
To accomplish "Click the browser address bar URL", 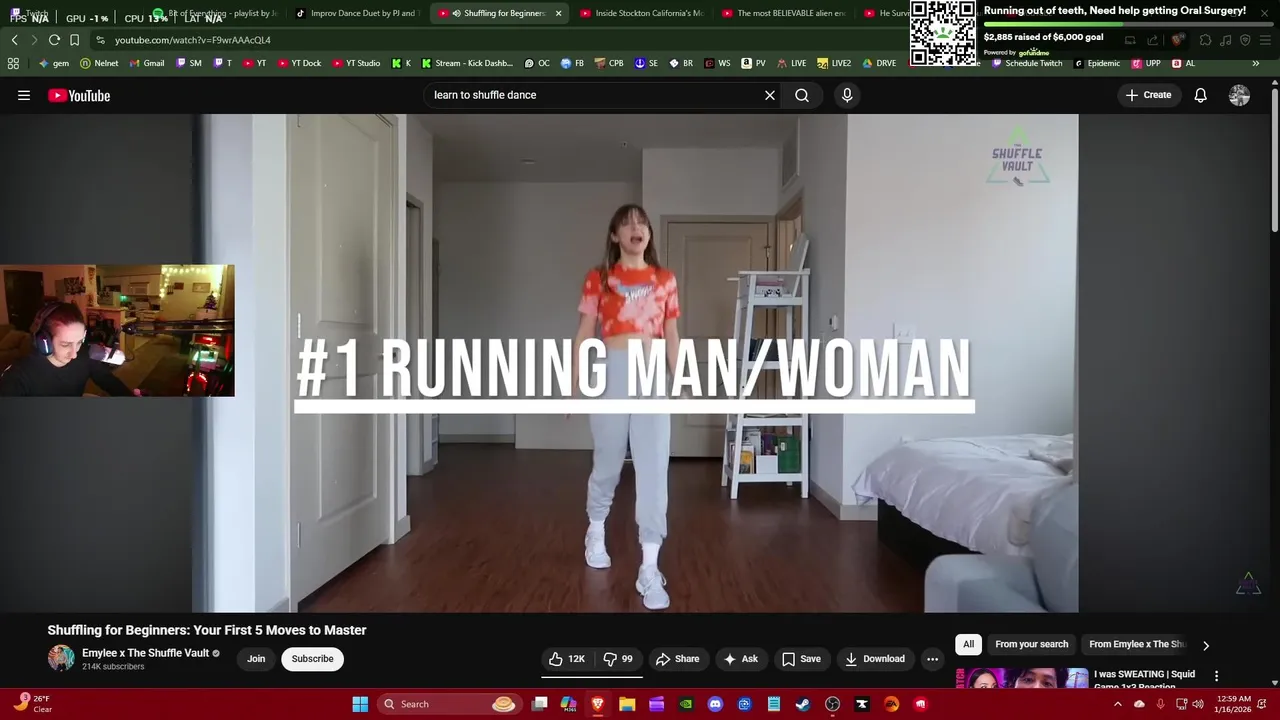I will [x=192, y=40].
